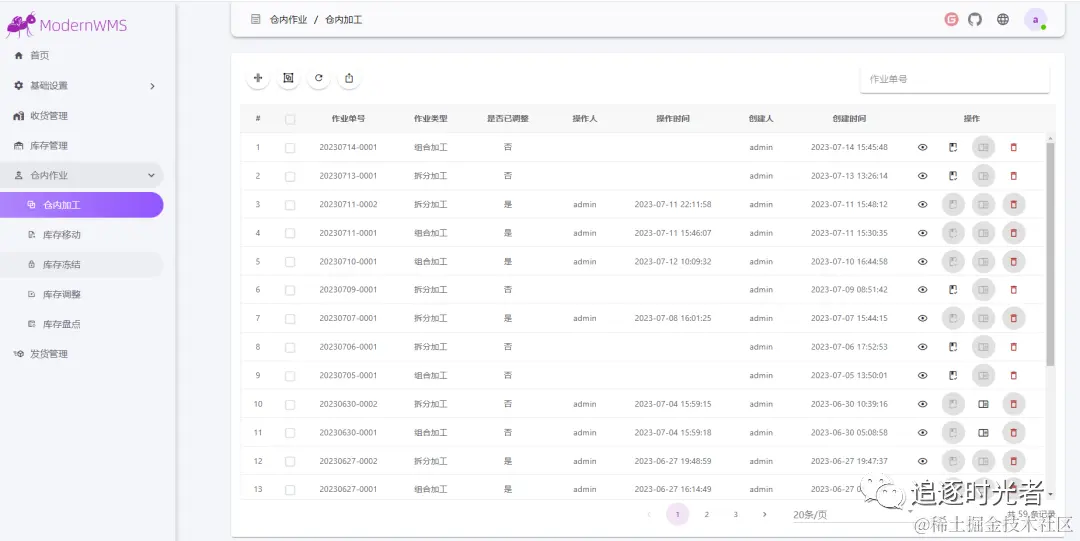Tick the checkbox for row 20230710-0001
Image resolution: width=1080 pixels, height=541 pixels.
290,262
